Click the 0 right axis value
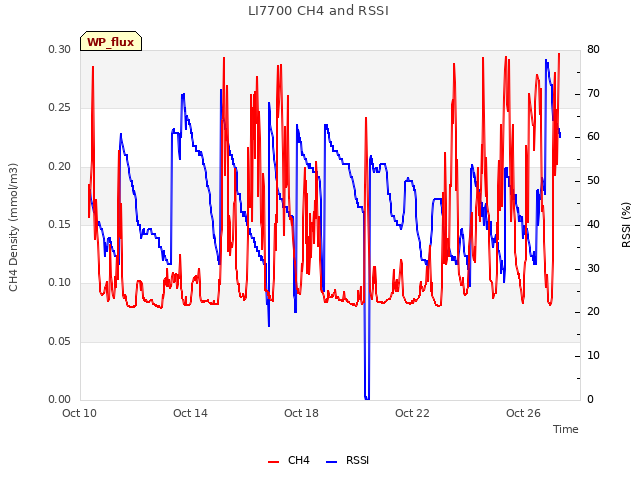 590,399
